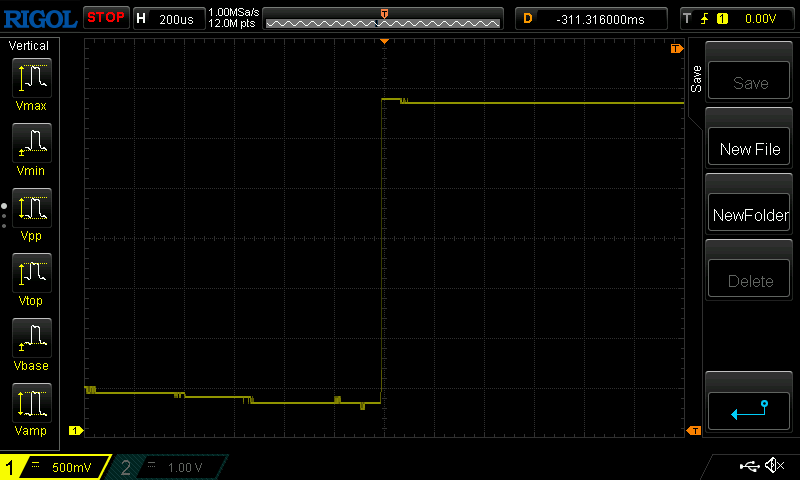Pick the Vtop measurement icon
This screenshot has width=800, height=480.
(30, 277)
